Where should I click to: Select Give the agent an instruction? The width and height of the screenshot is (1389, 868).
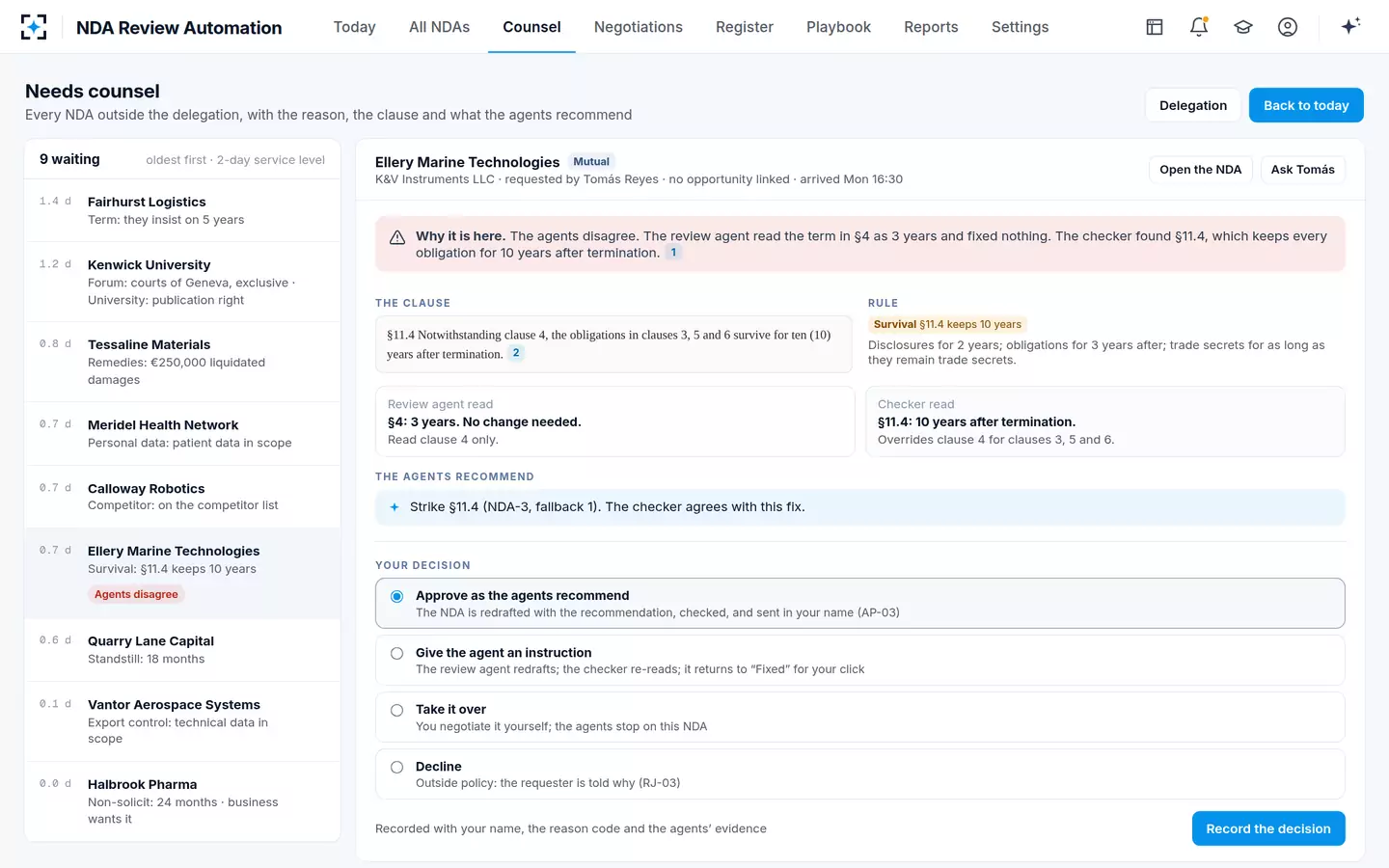click(859, 661)
